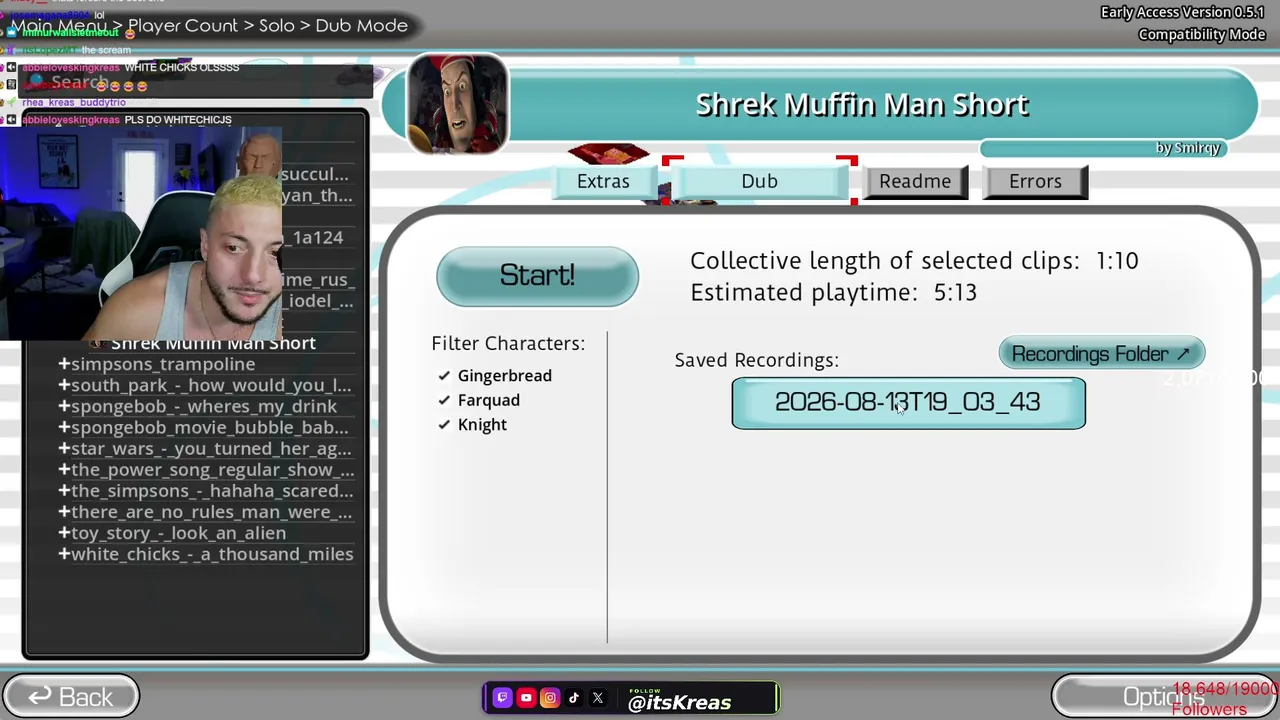Click the 'Estimated playtime: 5:13' text
Viewport: 1280px width, 720px height.
[x=833, y=292]
